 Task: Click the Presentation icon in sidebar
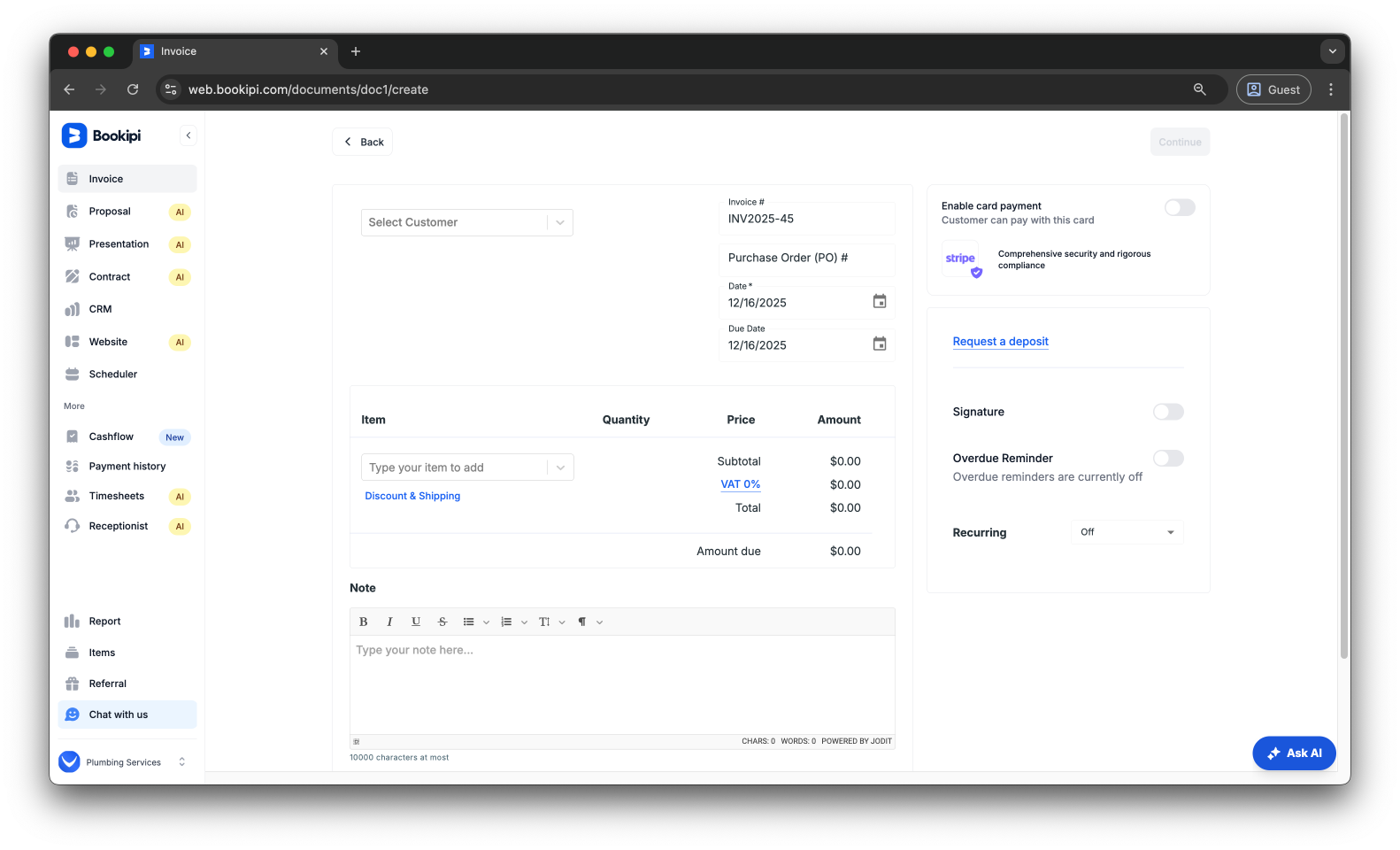[73, 244]
